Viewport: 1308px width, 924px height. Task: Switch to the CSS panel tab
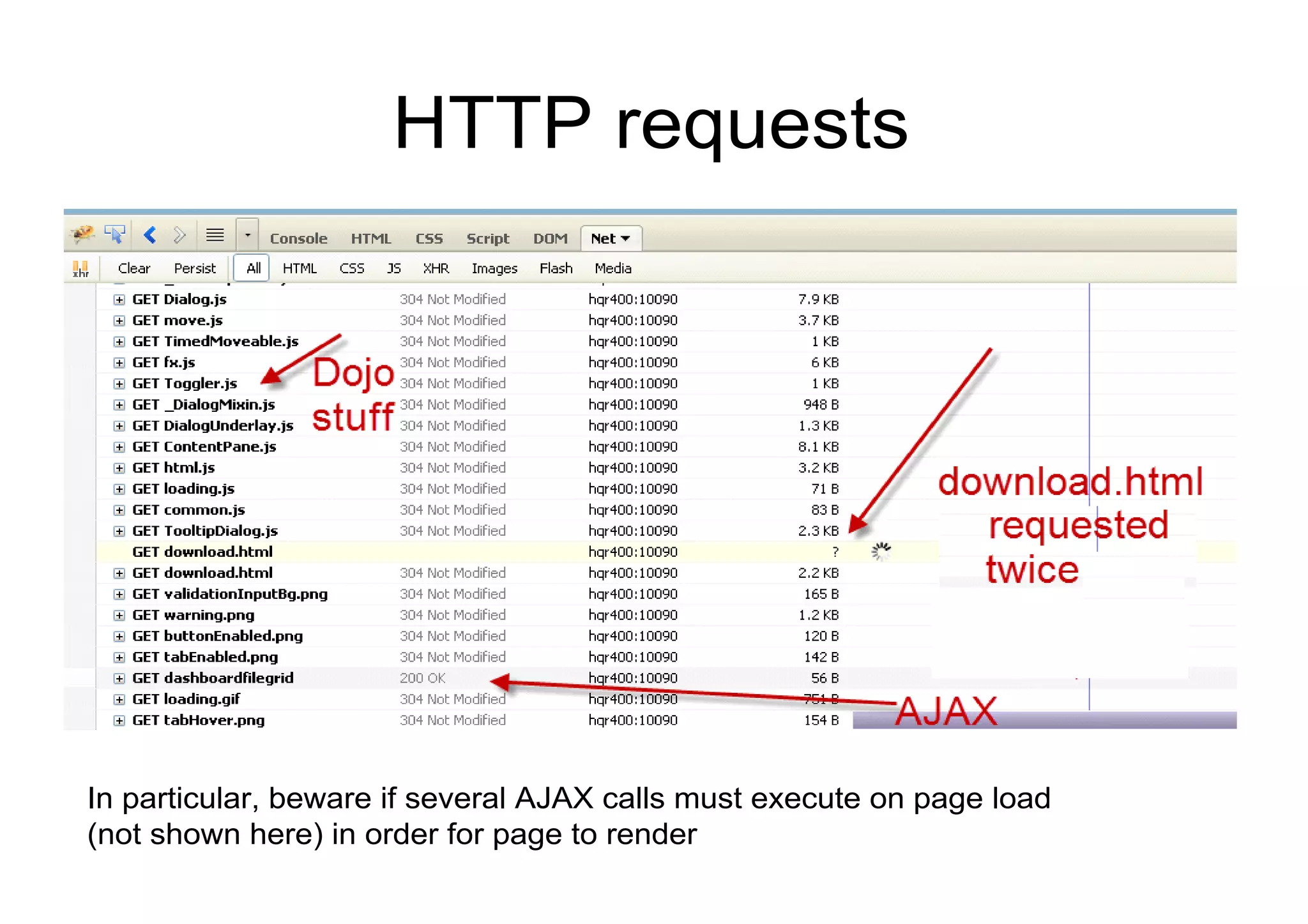pos(429,239)
